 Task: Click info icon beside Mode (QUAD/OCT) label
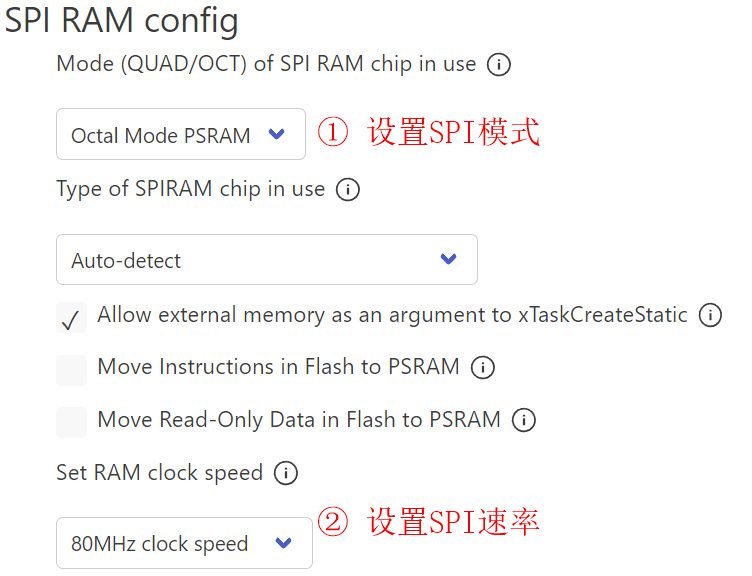498,65
